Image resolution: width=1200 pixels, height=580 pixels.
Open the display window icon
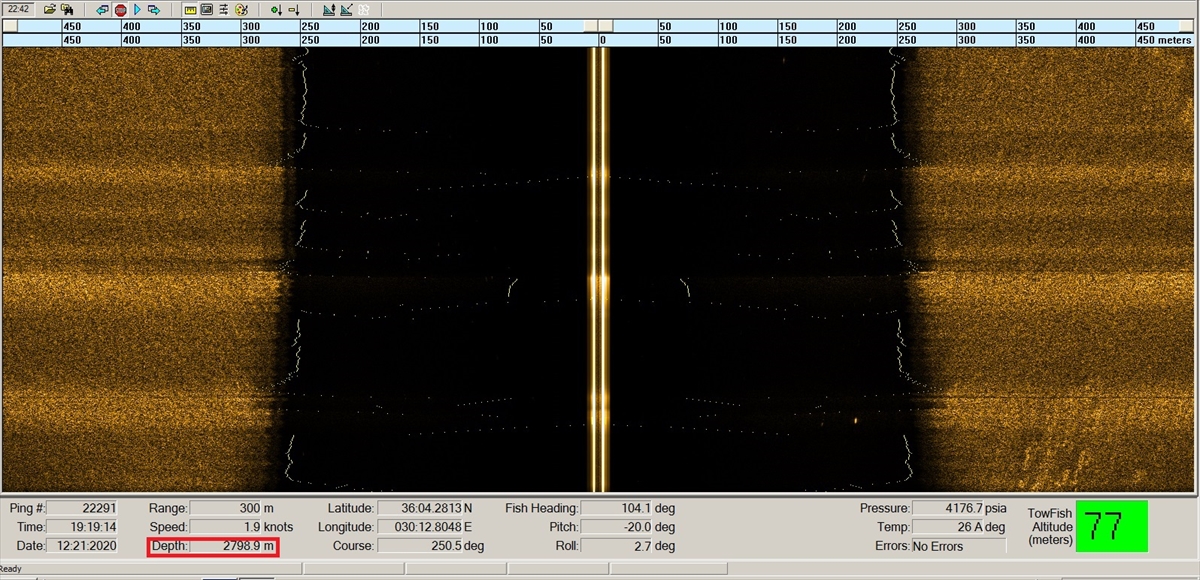pyautogui.click(x=207, y=9)
